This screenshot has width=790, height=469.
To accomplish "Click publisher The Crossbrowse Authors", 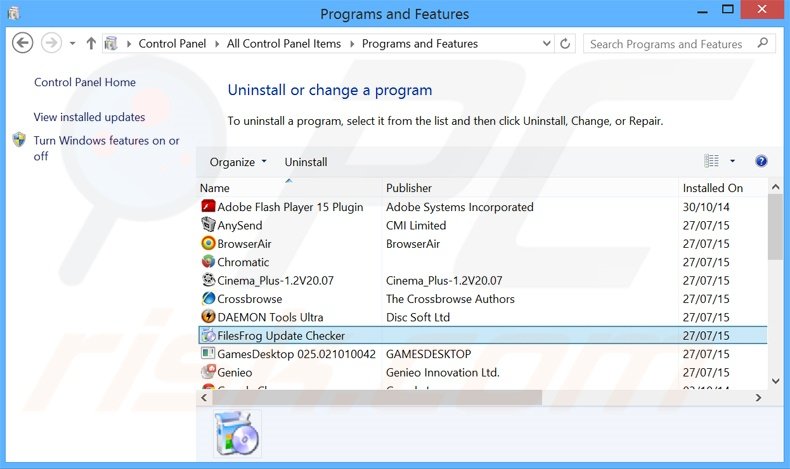I will pyautogui.click(x=450, y=299).
